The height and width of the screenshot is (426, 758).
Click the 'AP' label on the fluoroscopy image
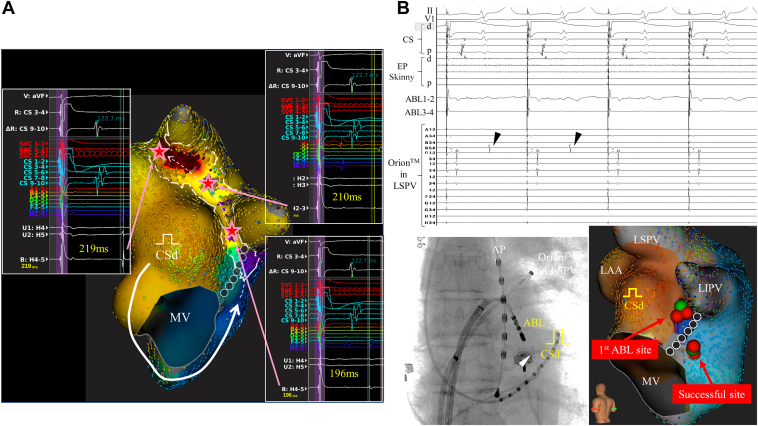pyautogui.click(x=498, y=250)
